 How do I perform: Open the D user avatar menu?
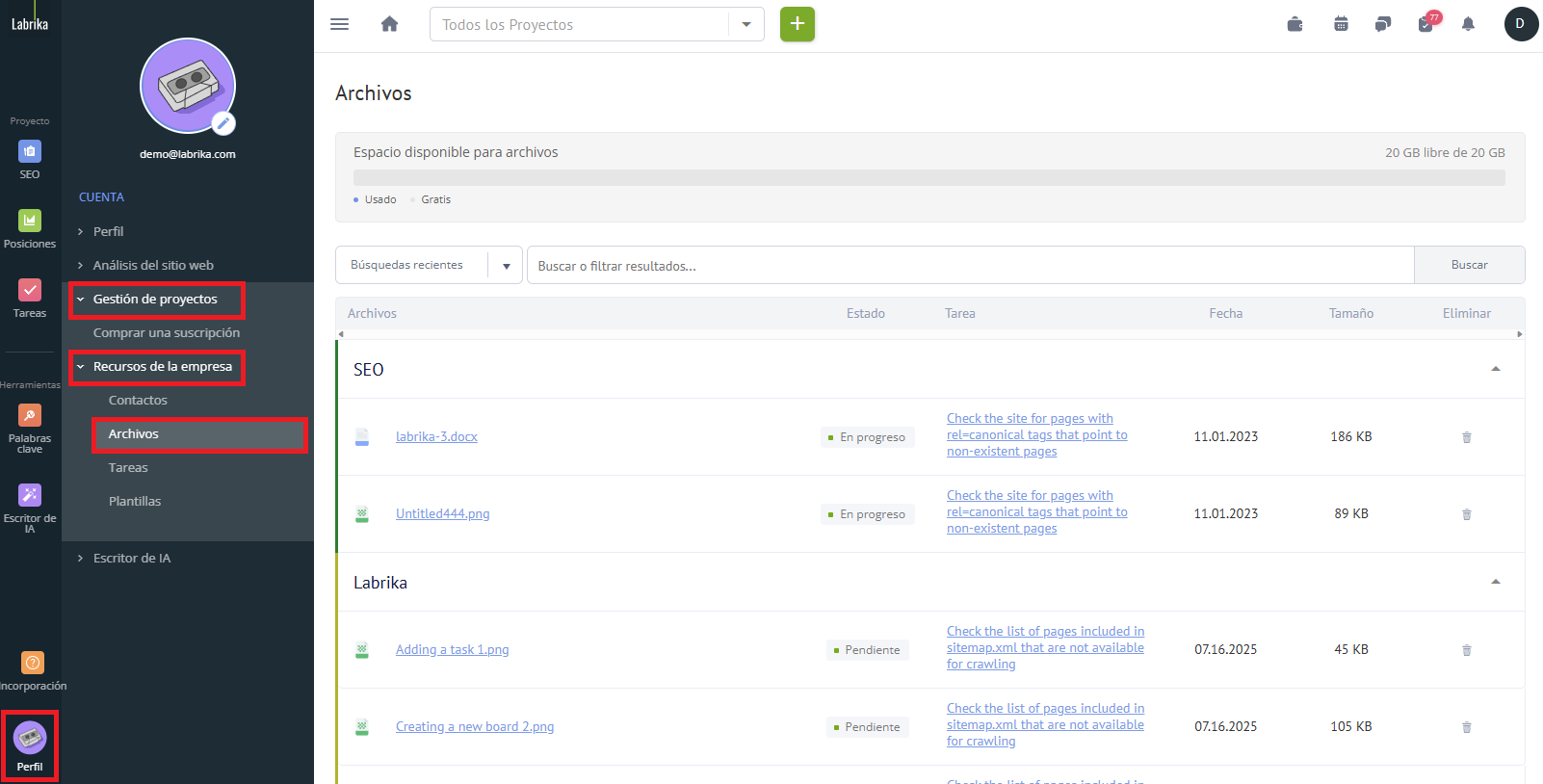coord(1520,24)
